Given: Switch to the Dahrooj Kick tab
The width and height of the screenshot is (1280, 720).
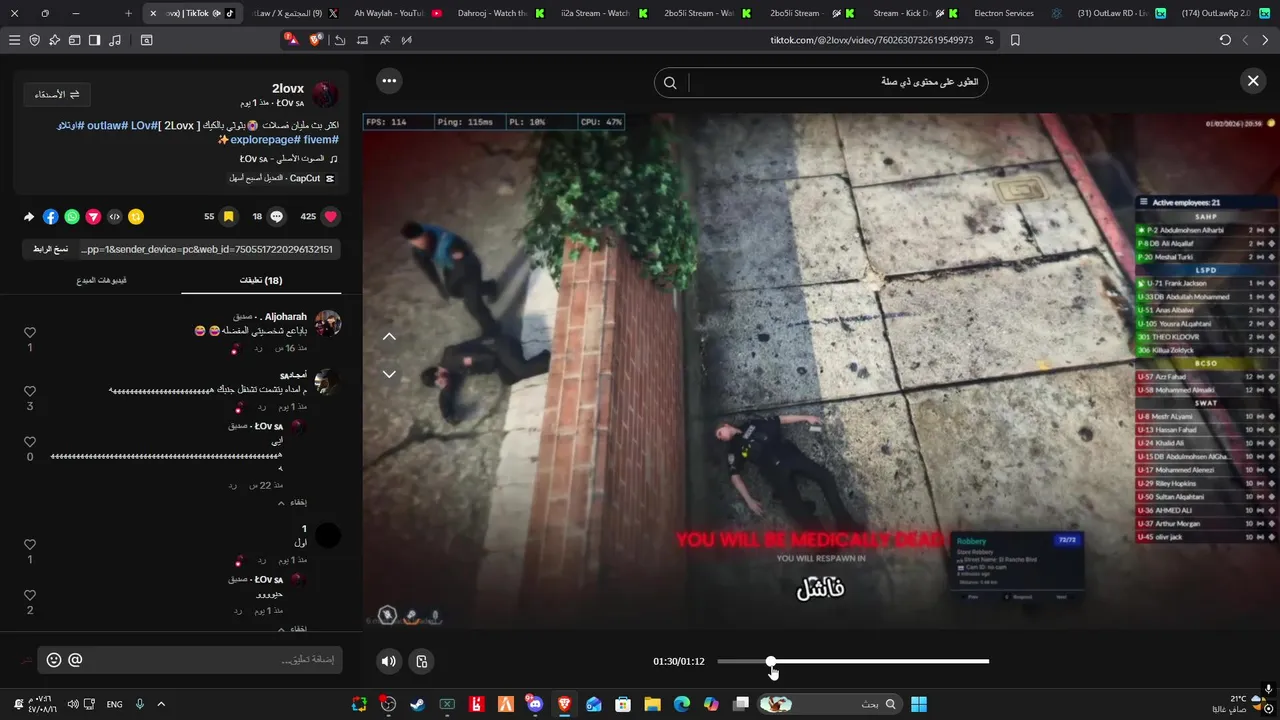Looking at the screenshot, I should coord(499,13).
